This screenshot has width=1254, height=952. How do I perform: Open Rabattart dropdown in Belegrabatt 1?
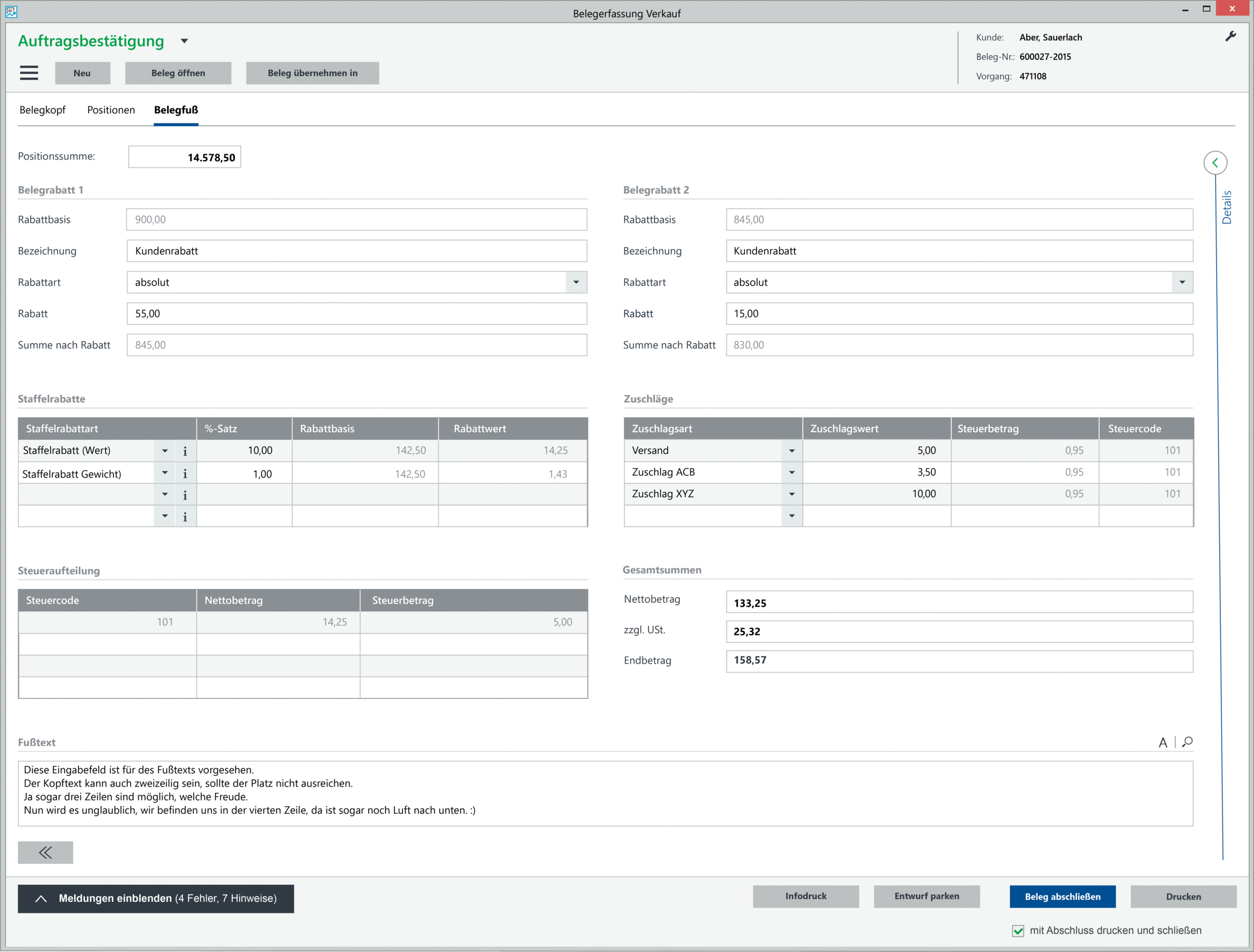[576, 282]
